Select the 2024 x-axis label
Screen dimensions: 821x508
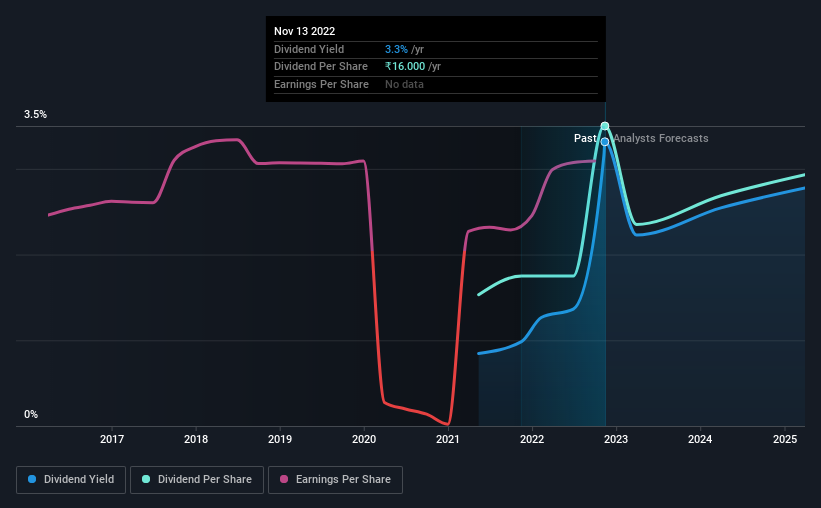coord(700,439)
